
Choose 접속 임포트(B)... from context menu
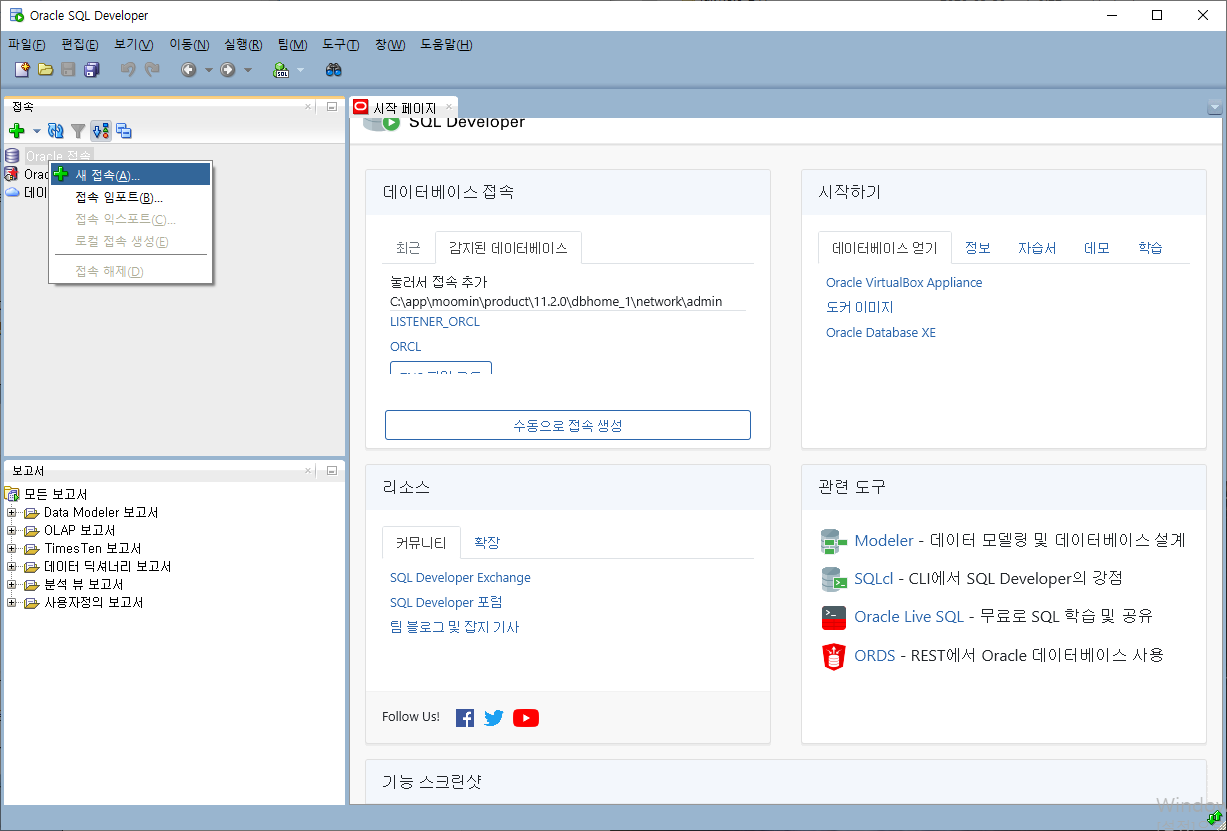tap(131, 197)
